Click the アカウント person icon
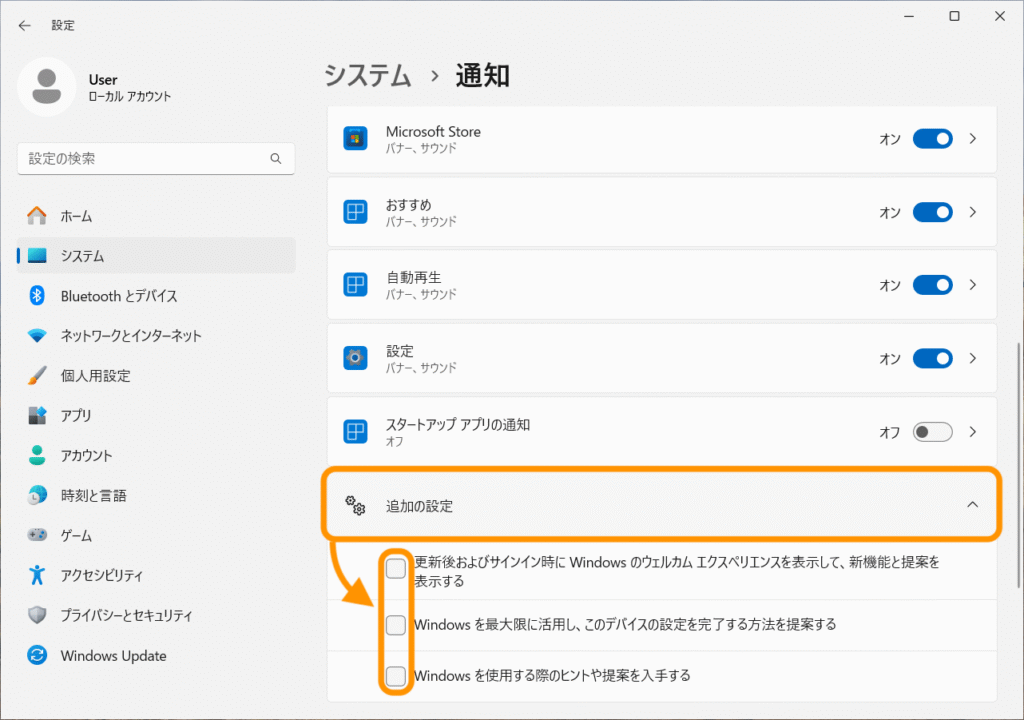 [x=37, y=455]
